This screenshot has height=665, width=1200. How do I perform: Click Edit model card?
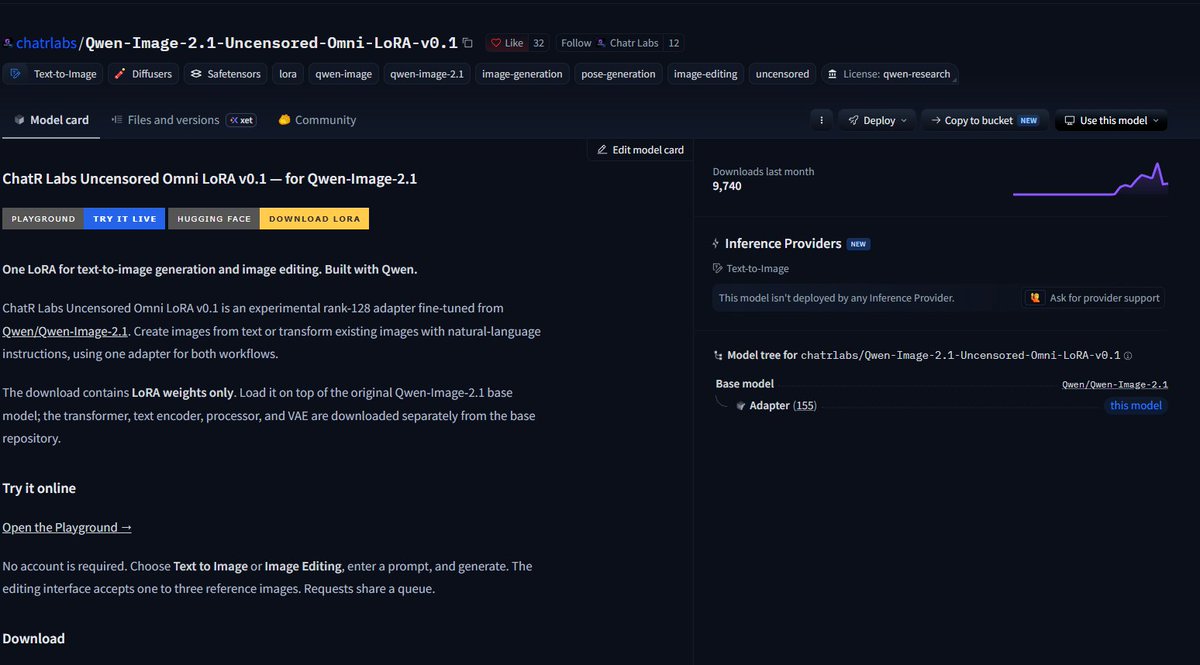(641, 150)
